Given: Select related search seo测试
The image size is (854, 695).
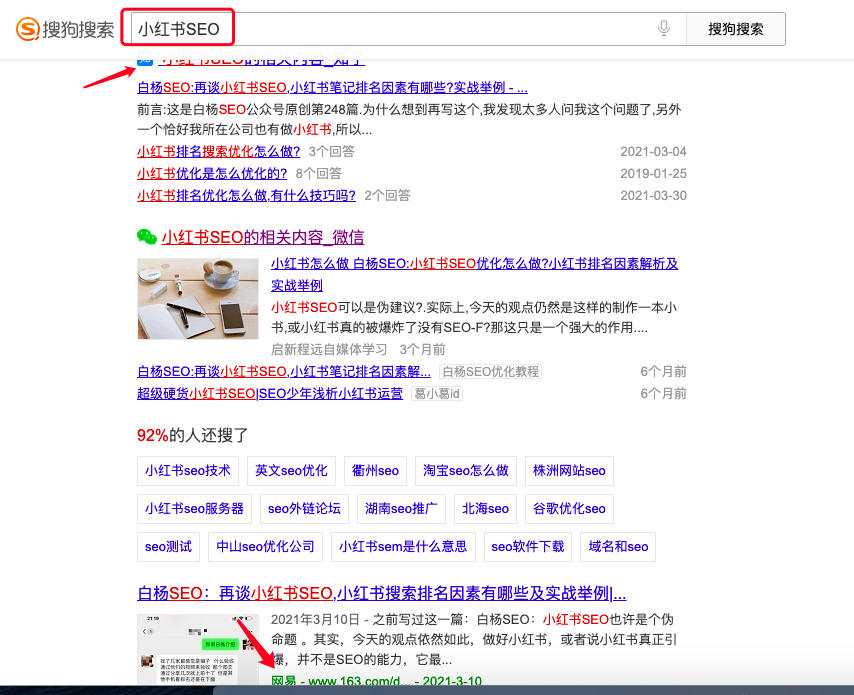Looking at the screenshot, I should pos(168,547).
